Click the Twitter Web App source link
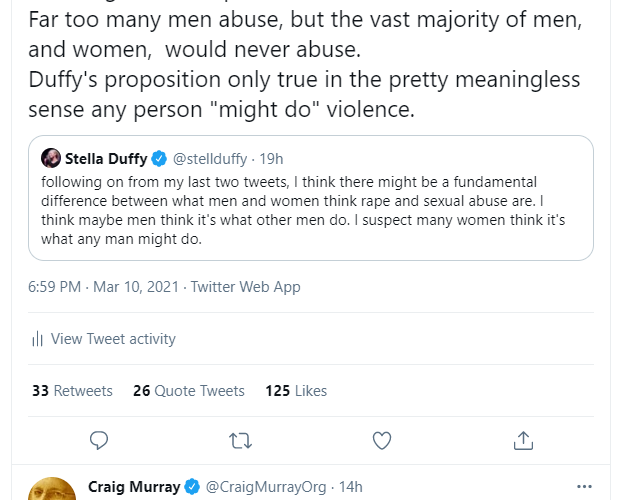This screenshot has height=500, width=630. tap(245, 287)
